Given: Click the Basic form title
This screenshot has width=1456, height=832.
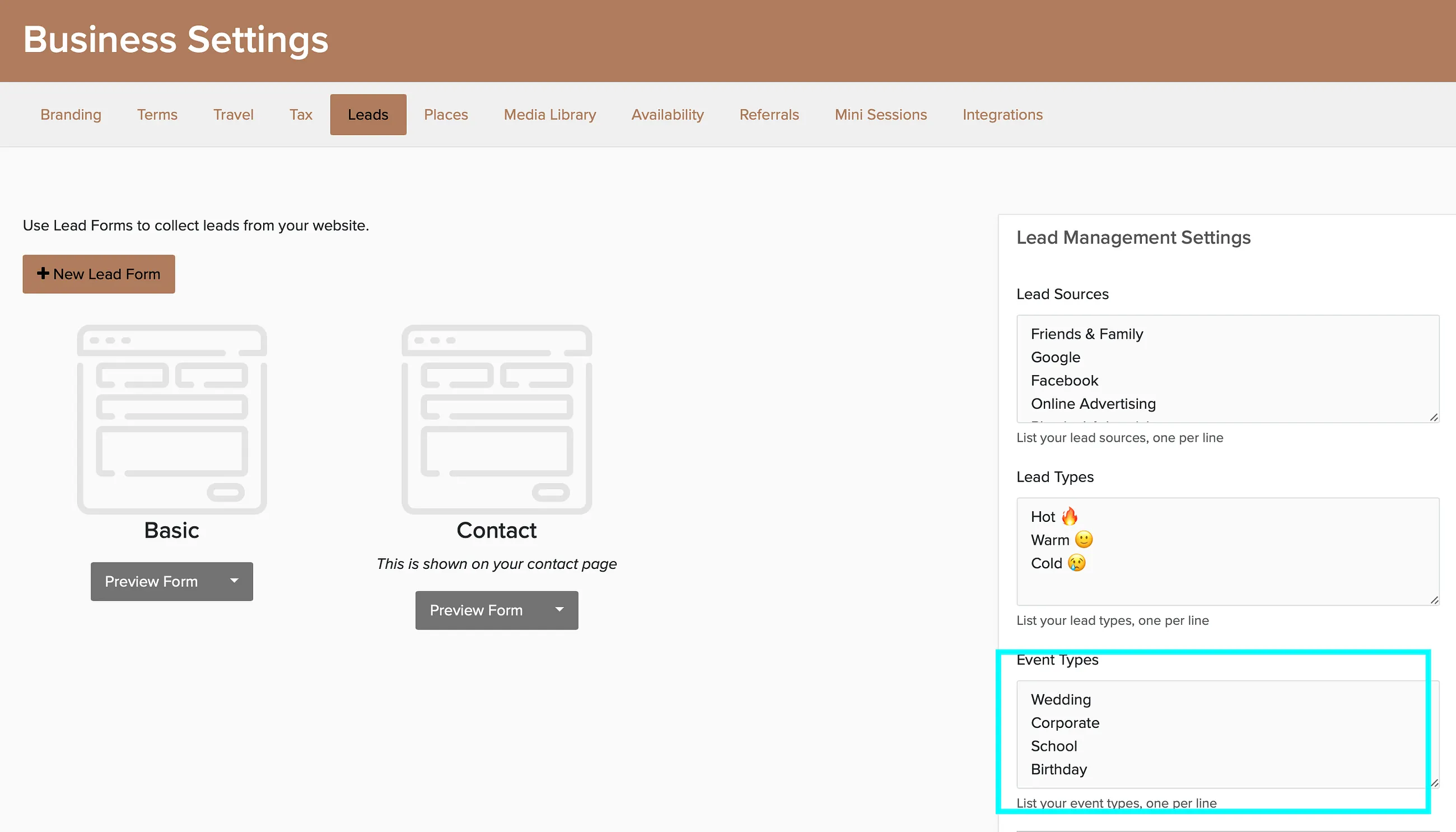Looking at the screenshot, I should click(x=172, y=530).
